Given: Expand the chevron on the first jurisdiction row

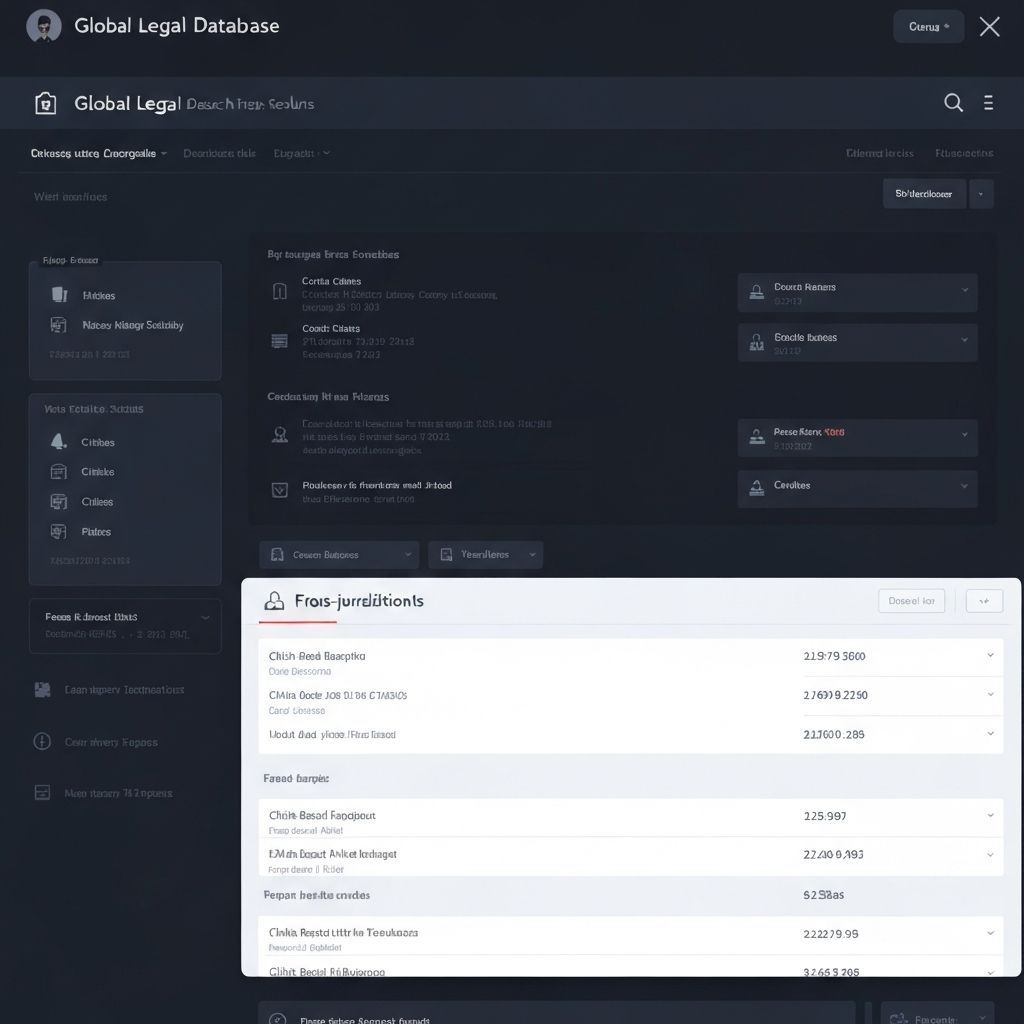Looking at the screenshot, I should point(991,657).
